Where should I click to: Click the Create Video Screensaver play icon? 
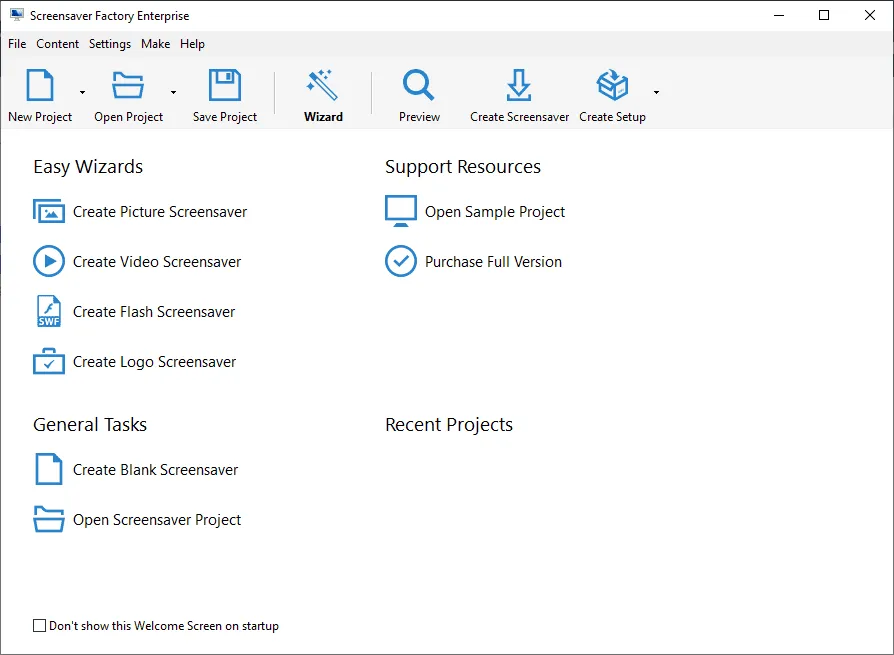pos(49,262)
